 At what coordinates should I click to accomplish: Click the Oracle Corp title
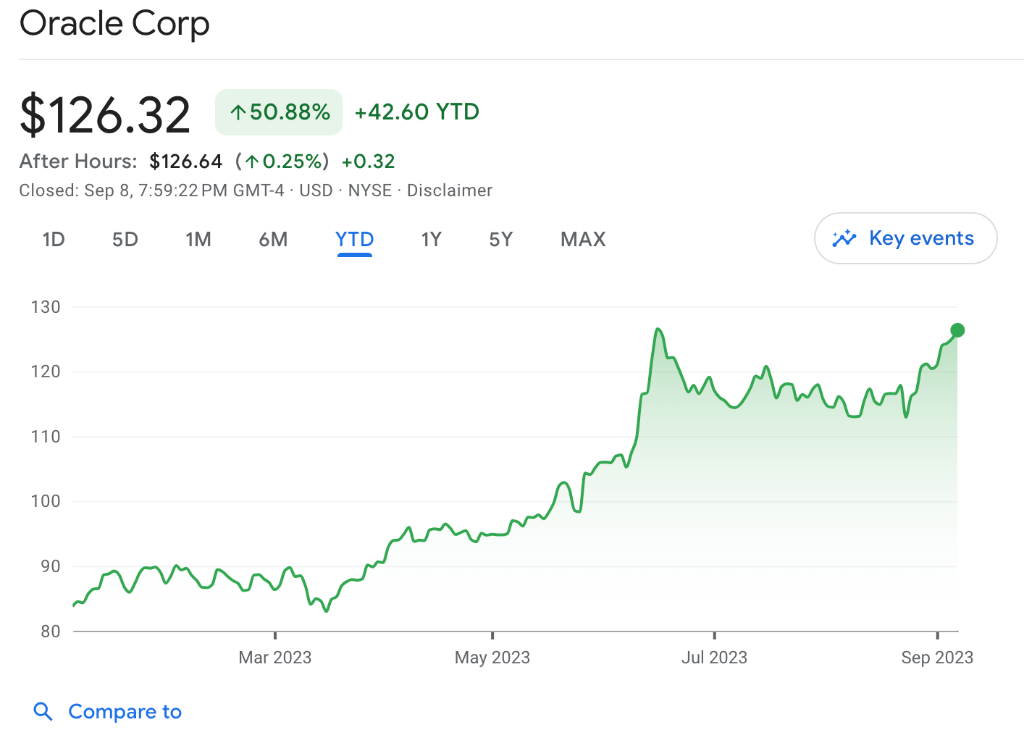tap(115, 24)
